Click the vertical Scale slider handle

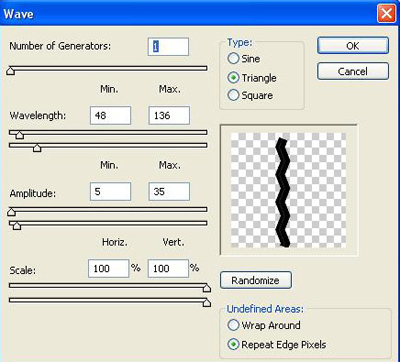point(207,302)
